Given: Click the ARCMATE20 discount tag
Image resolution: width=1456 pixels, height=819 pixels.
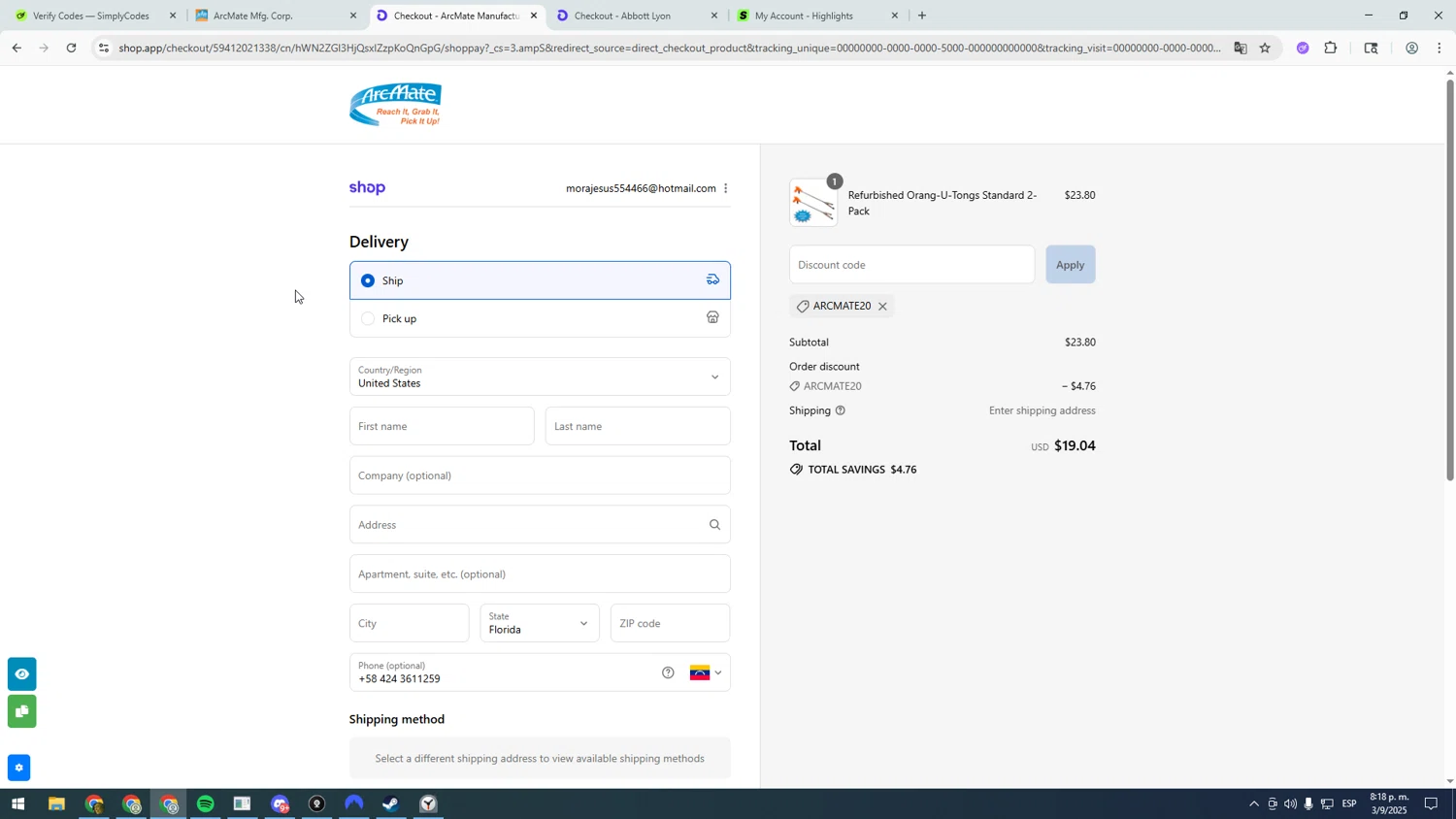Looking at the screenshot, I should point(842,307).
